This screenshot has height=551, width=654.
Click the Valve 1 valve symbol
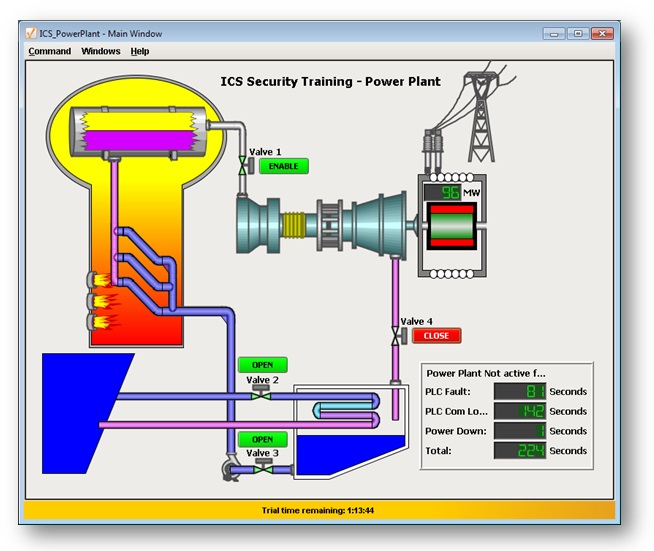[243, 167]
